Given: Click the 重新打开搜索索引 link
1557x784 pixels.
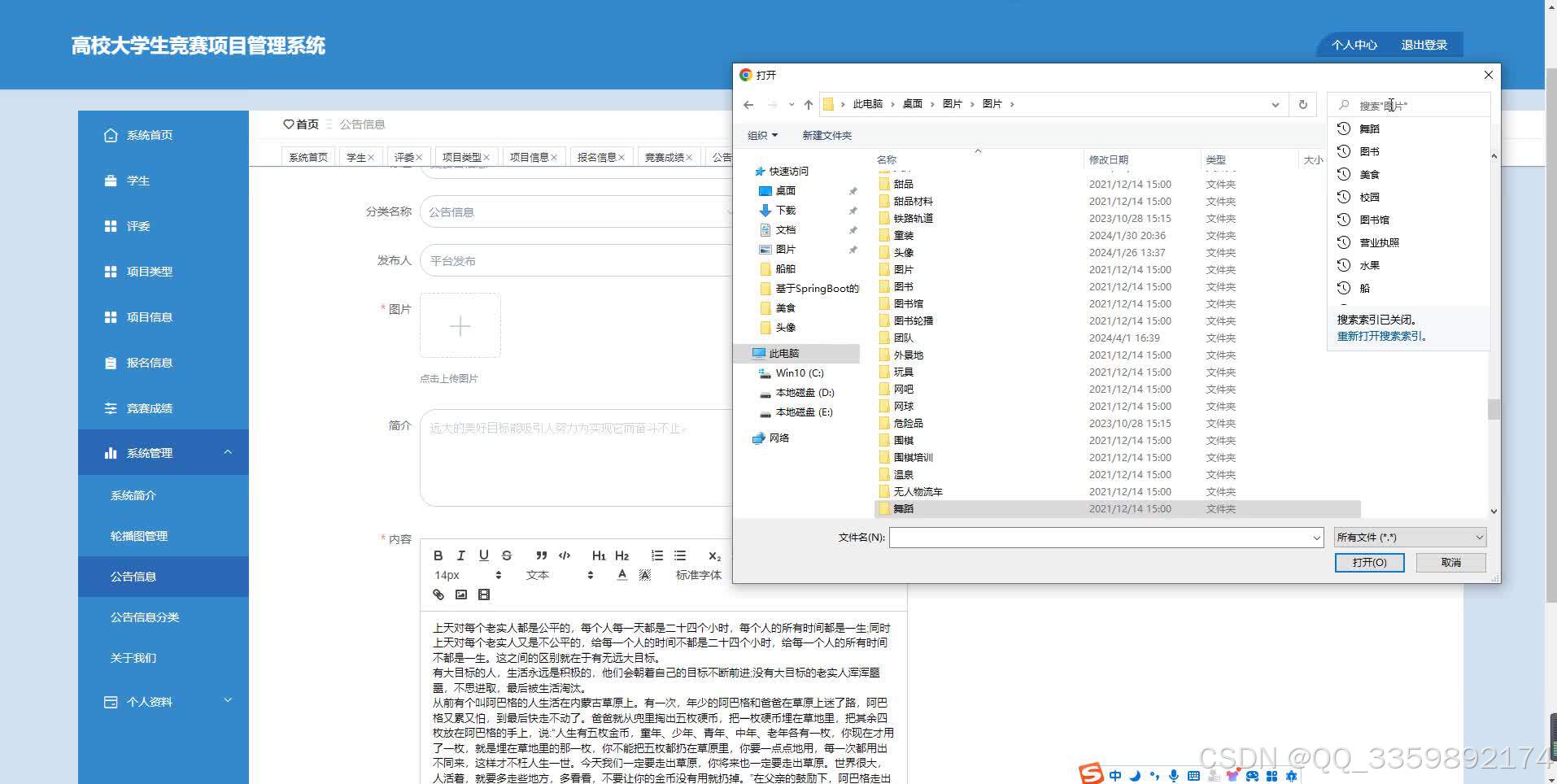Looking at the screenshot, I should [x=1381, y=336].
